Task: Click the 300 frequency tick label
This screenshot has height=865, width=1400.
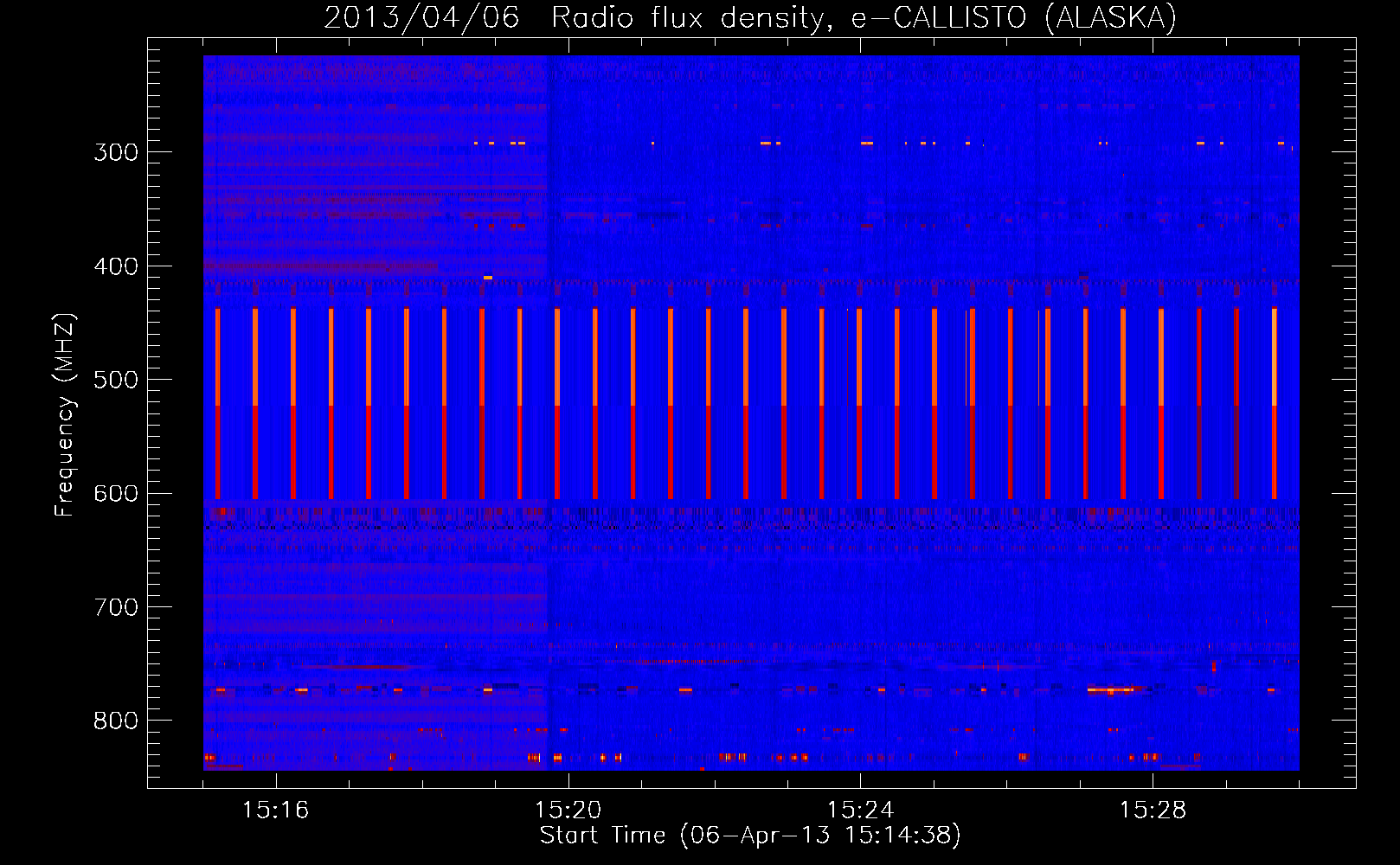Action: tap(116, 152)
